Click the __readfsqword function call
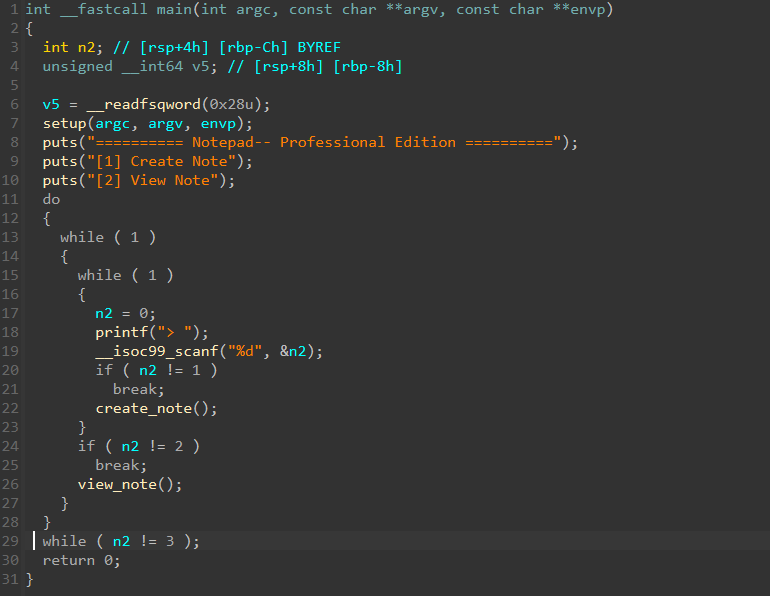Viewport: 770px width, 596px height. click(143, 105)
